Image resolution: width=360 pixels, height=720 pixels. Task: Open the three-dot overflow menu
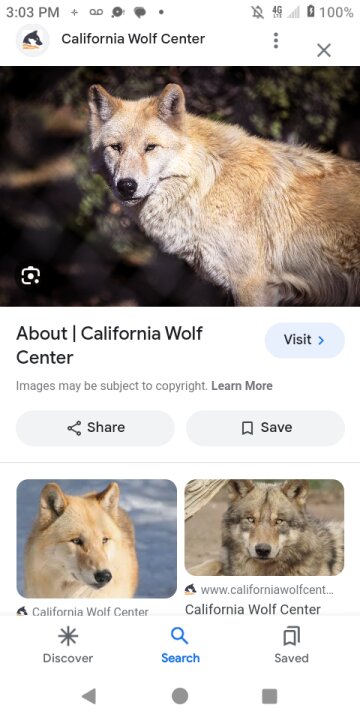[276, 40]
